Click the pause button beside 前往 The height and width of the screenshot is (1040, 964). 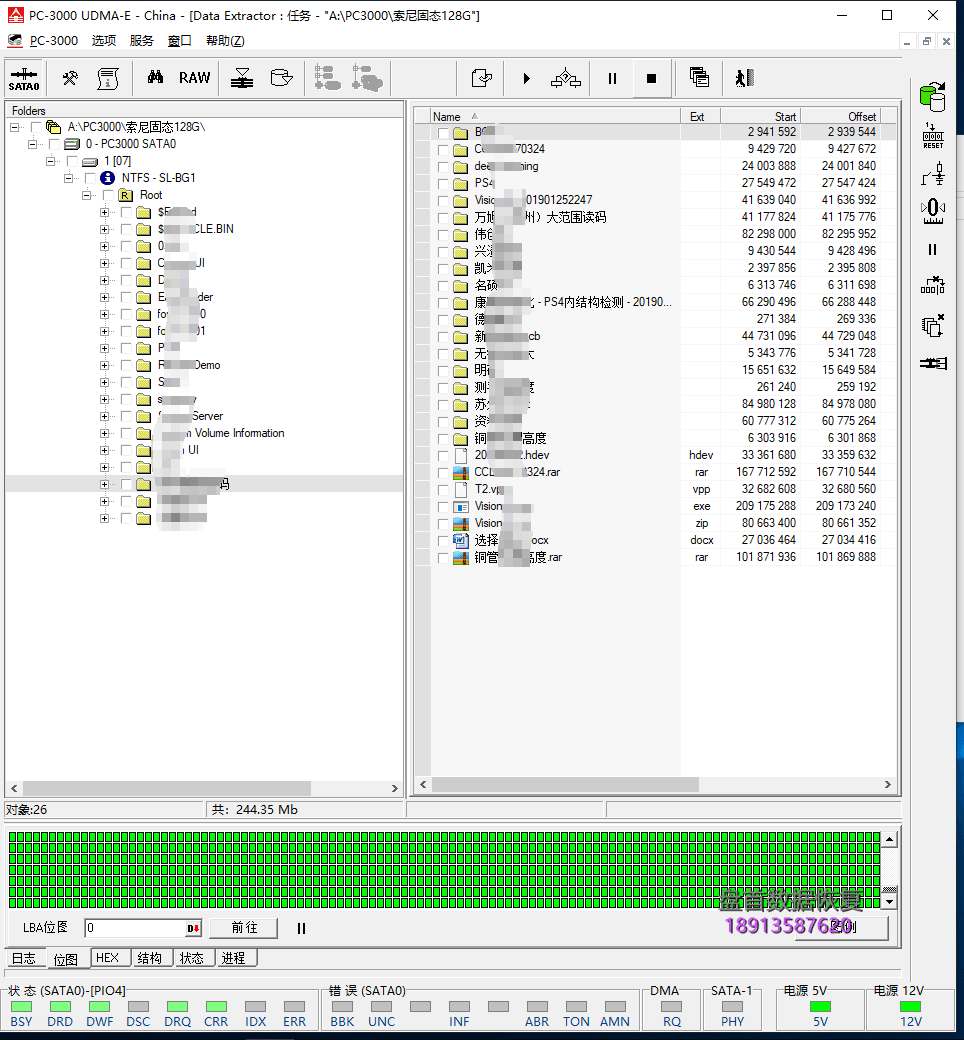point(301,929)
